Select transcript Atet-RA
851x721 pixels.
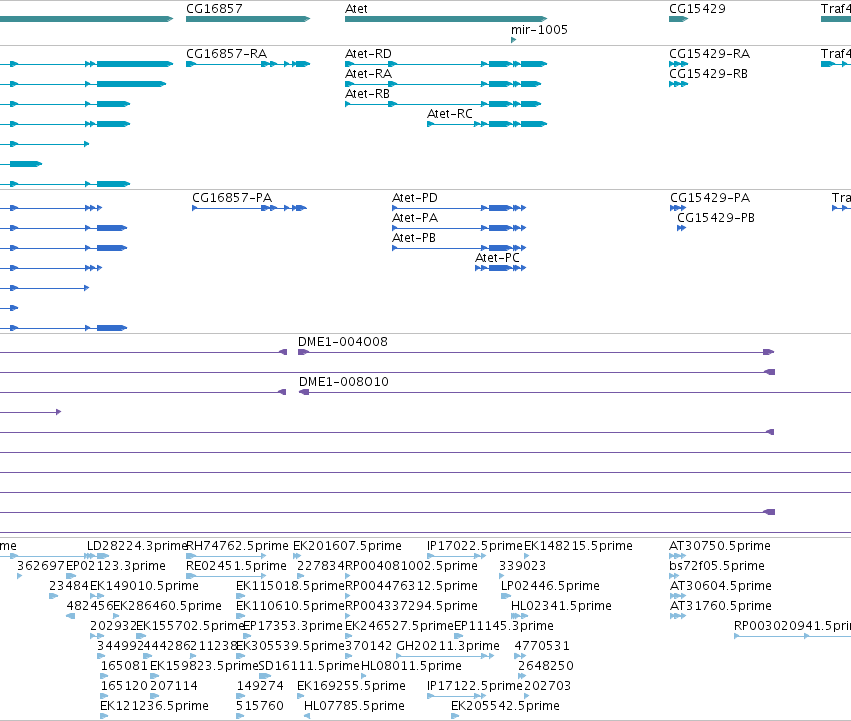click(368, 74)
